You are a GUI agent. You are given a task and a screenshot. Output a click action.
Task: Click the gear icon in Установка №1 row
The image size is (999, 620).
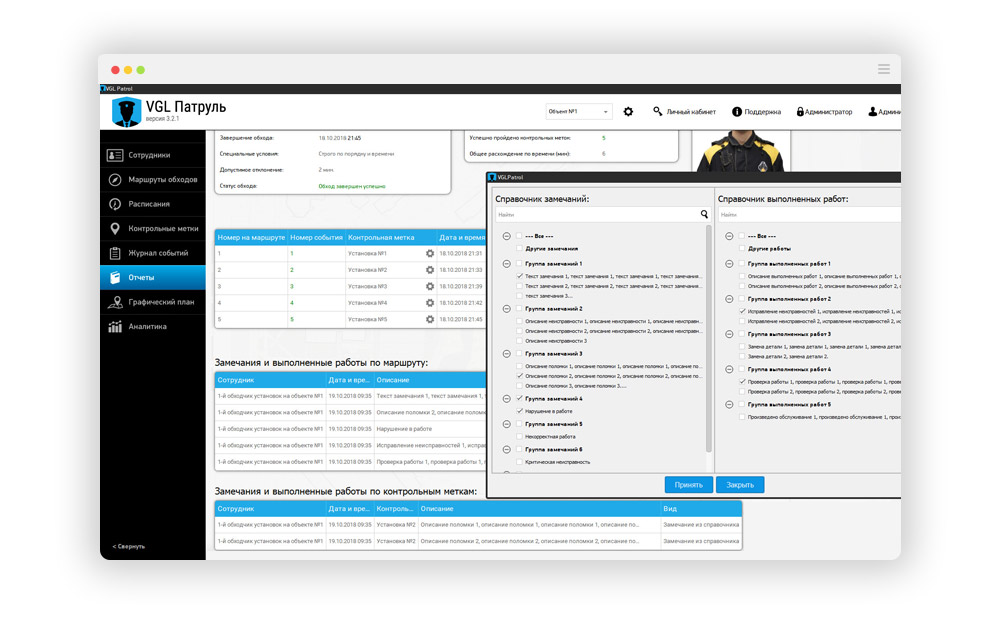(x=430, y=254)
